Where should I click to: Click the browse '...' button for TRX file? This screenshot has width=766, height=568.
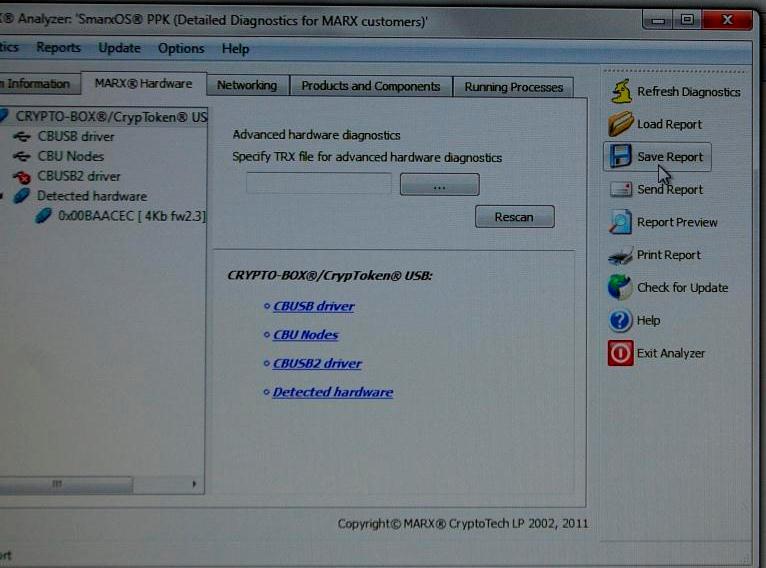tap(440, 185)
